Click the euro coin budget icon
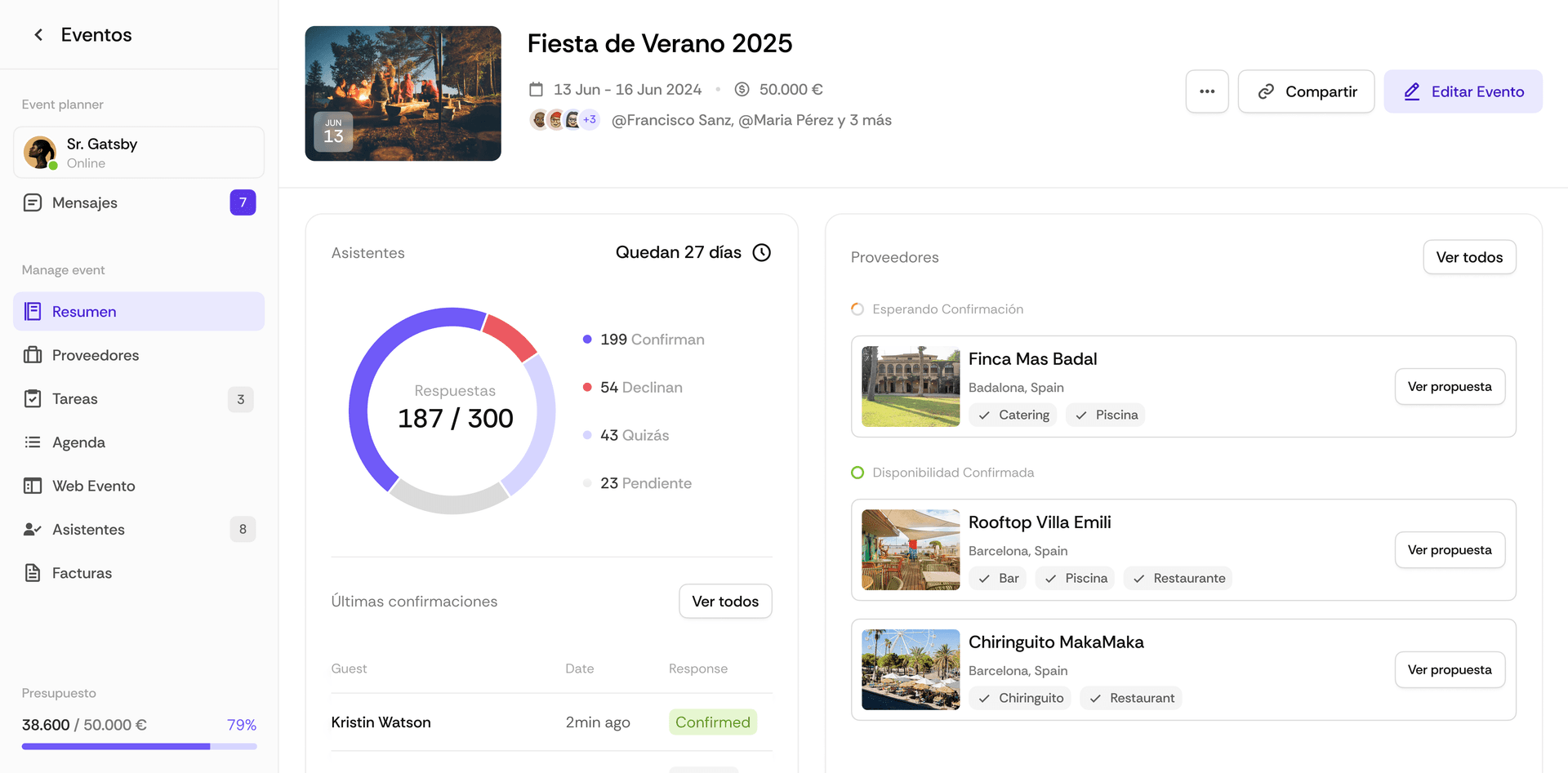1568x773 pixels. click(742, 89)
